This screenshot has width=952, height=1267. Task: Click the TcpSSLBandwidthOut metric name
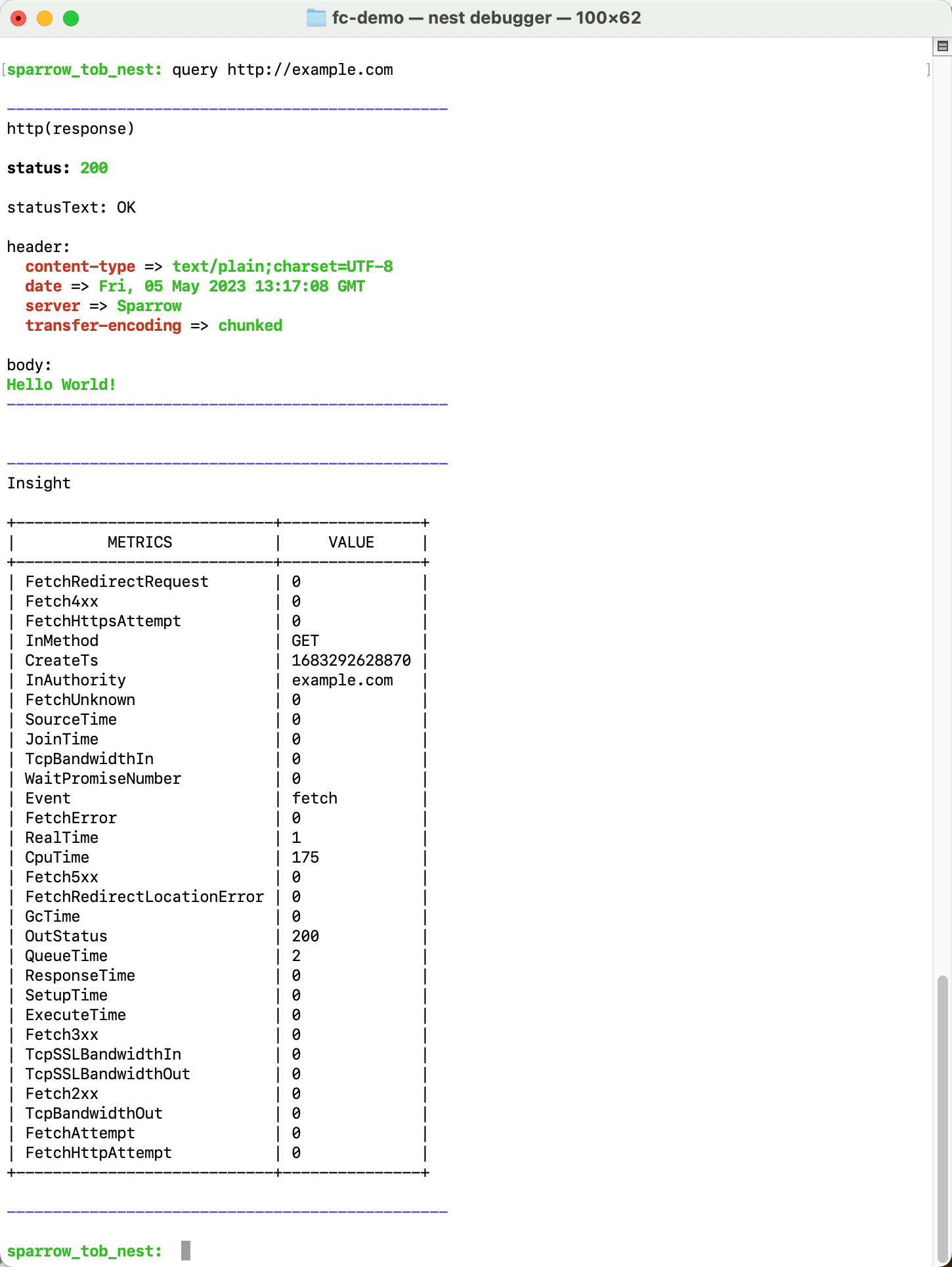click(x=108, y=1074)
